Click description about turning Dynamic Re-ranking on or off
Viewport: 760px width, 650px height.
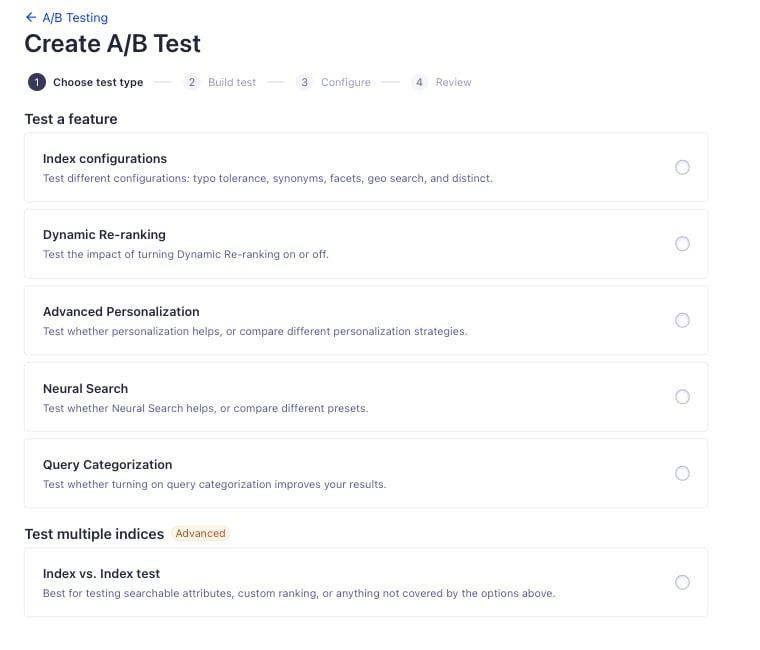click(186, 254)
